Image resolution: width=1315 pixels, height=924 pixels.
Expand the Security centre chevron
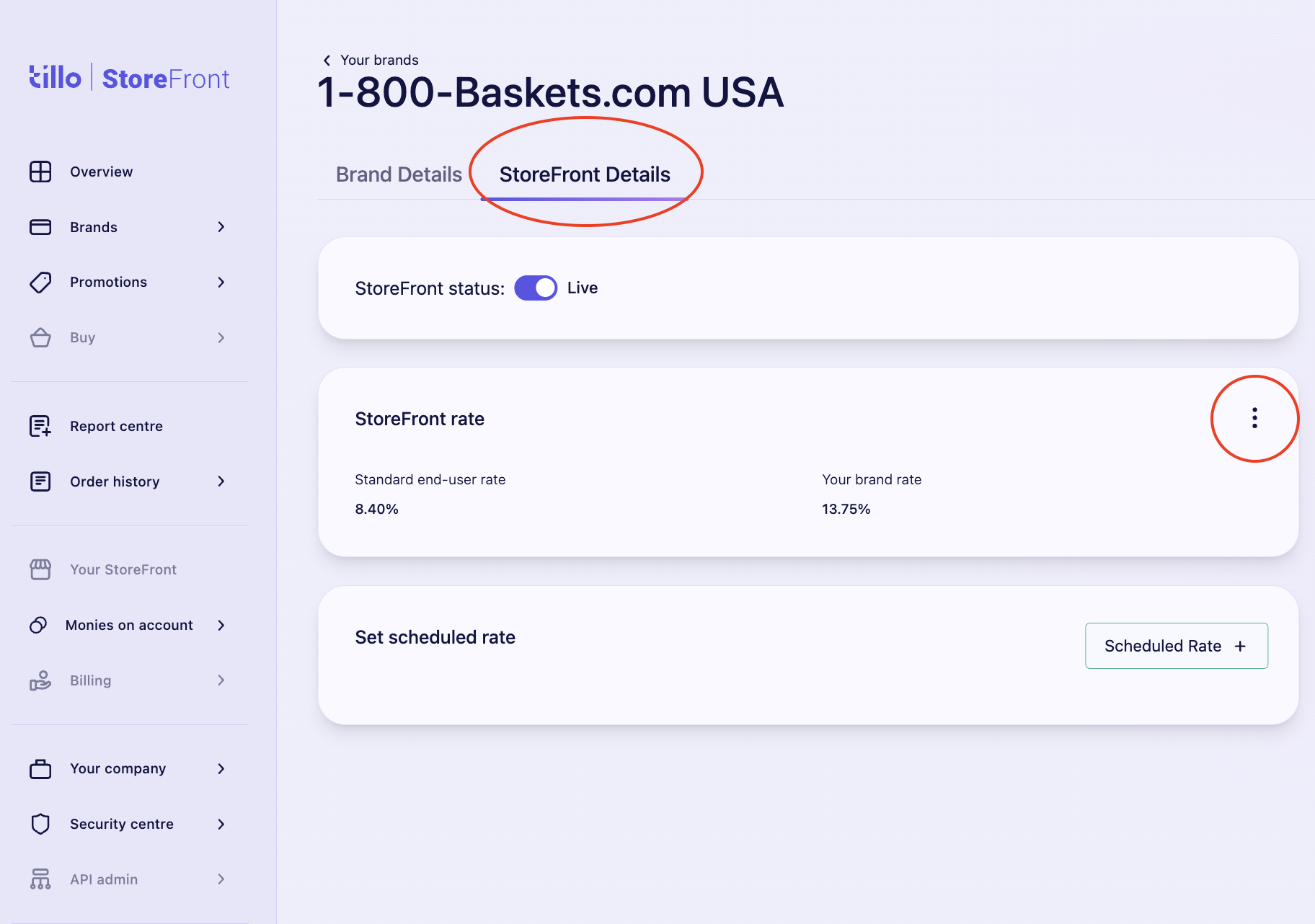221,824
